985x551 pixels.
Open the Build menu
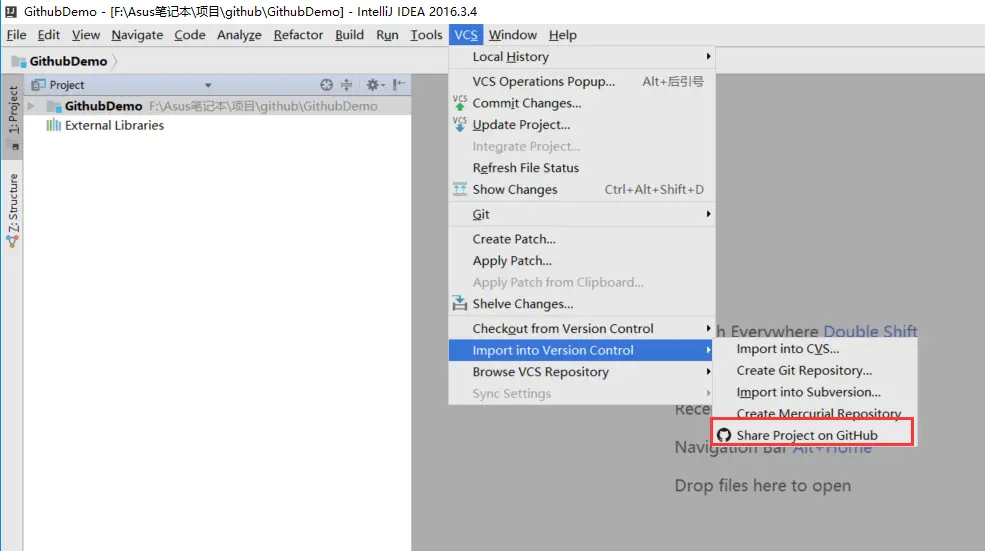(x=349, y=35)
